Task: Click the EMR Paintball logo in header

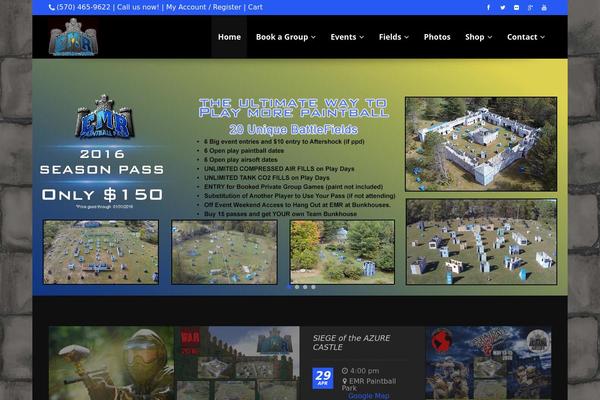Action: pyautogui.click(x=73, y=37)
